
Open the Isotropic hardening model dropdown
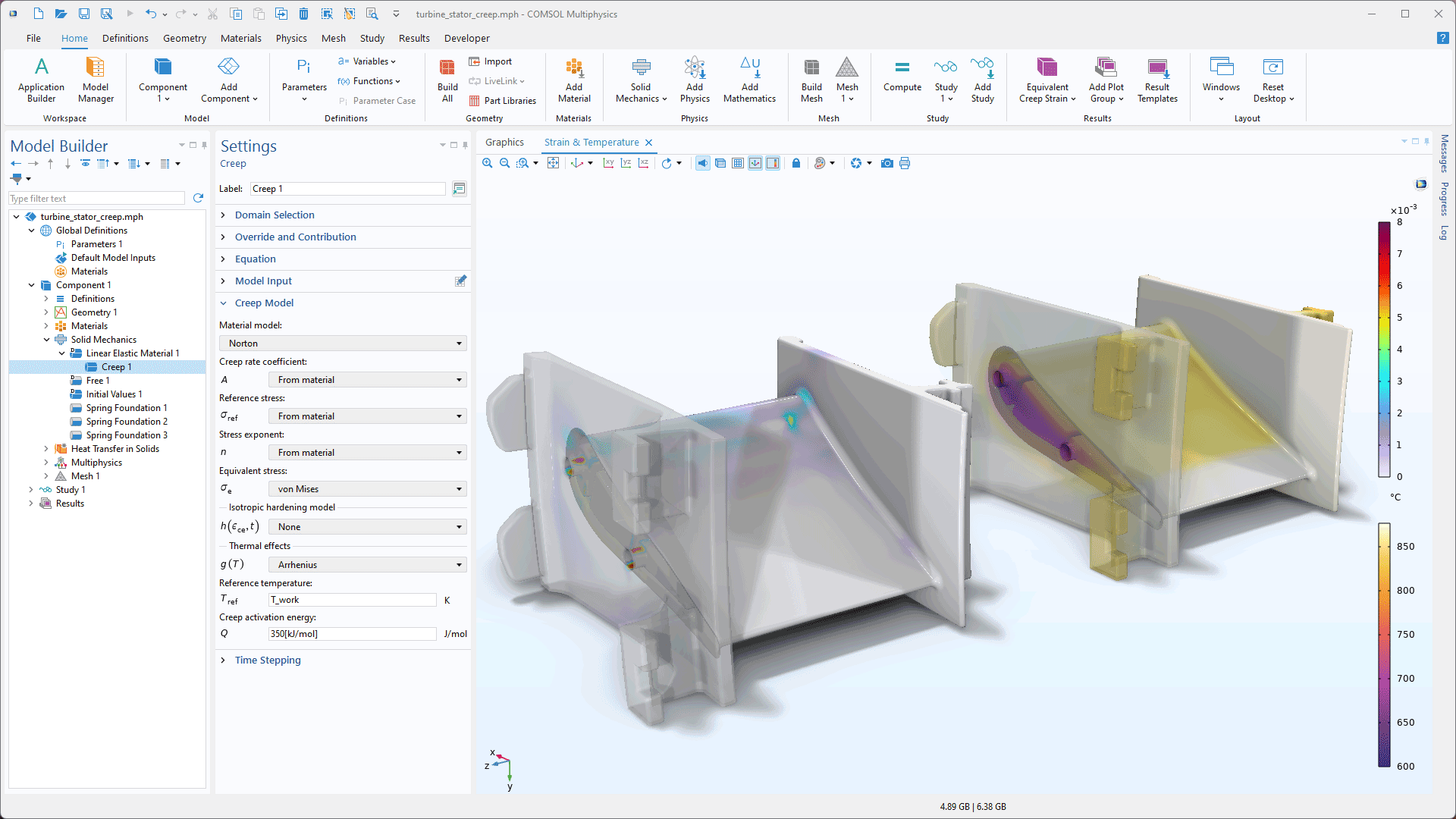pyautogui.click(x=368, y=527)
